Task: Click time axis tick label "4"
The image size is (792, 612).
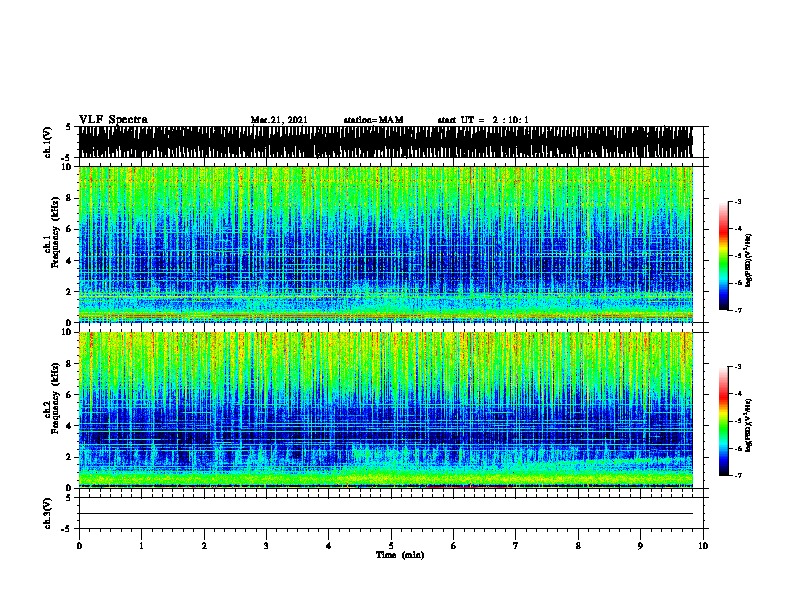Action: [328, 546]
